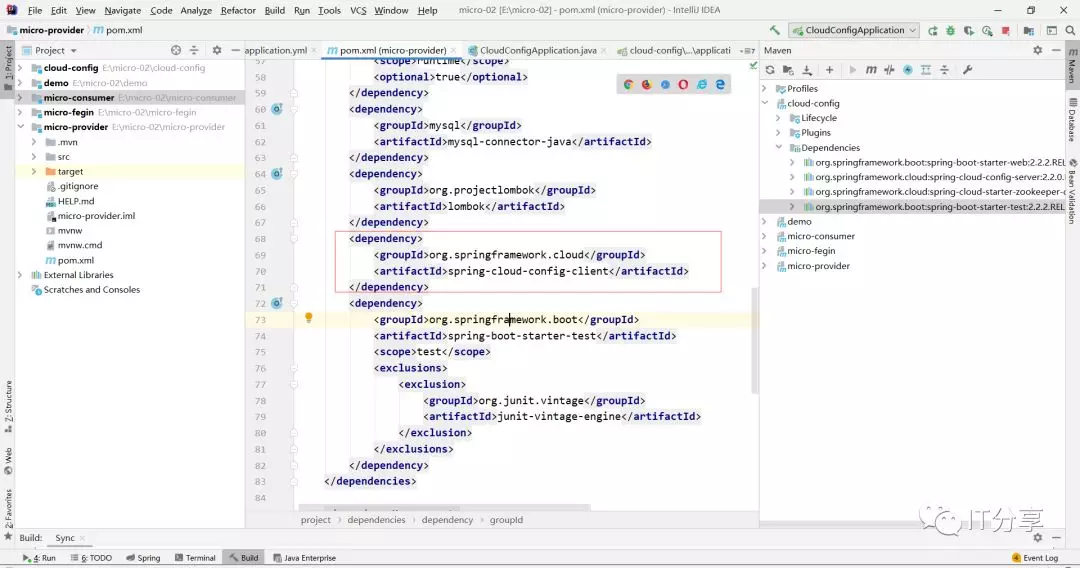Click locate file icon in Project panel
Screen dimensions: 1080x568
(x=176, y=50)
